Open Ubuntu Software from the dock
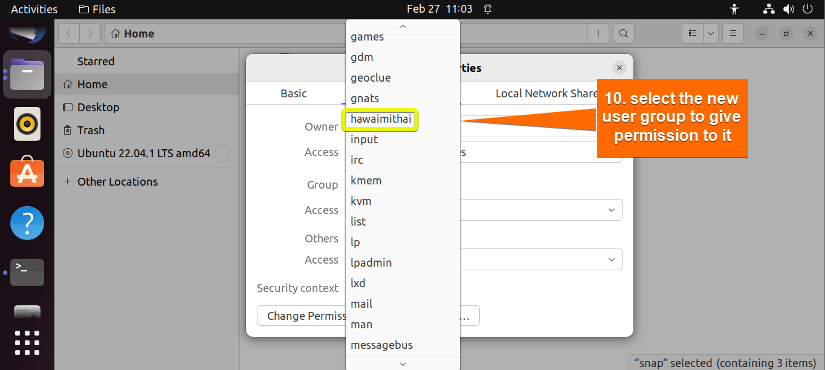 27,173
